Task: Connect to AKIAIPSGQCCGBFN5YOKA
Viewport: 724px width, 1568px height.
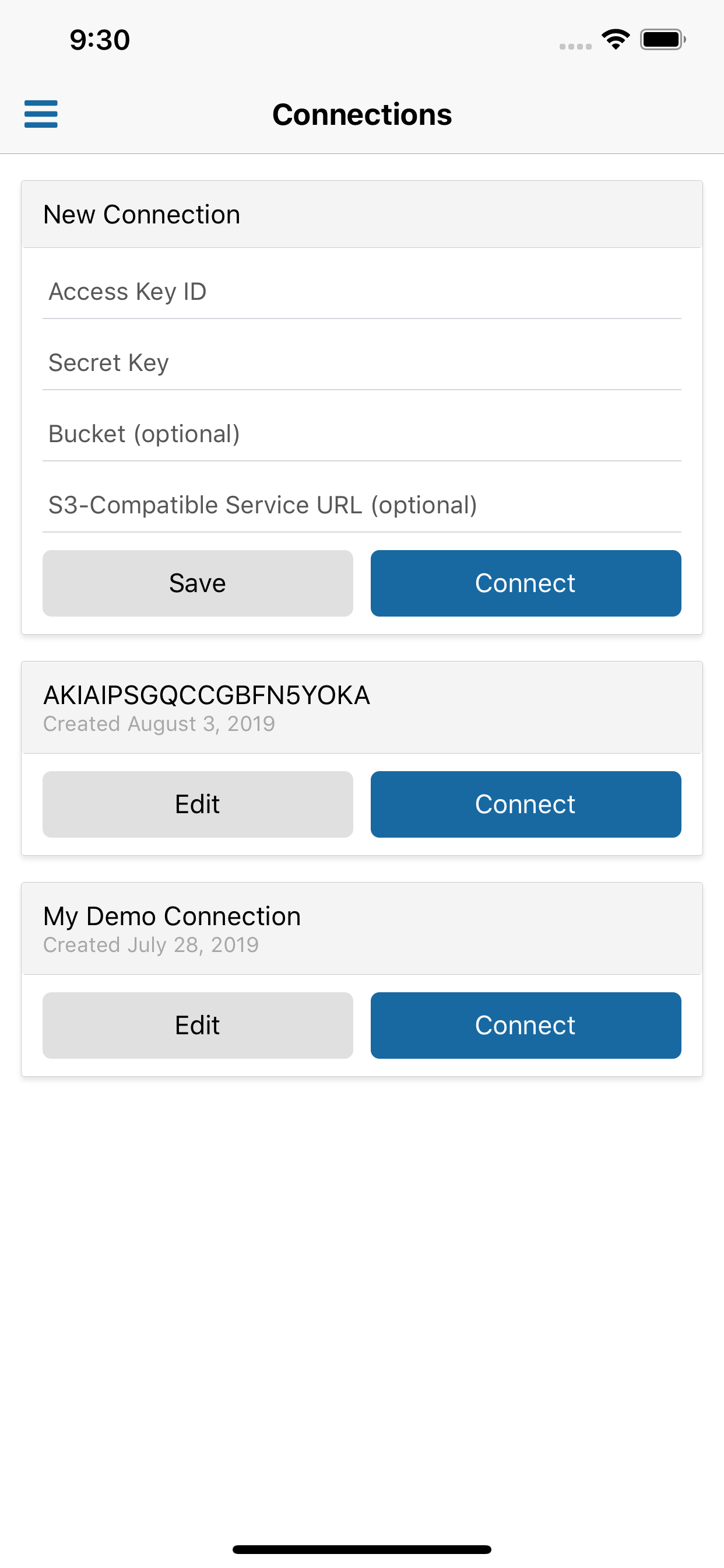Action: point(526,804)
